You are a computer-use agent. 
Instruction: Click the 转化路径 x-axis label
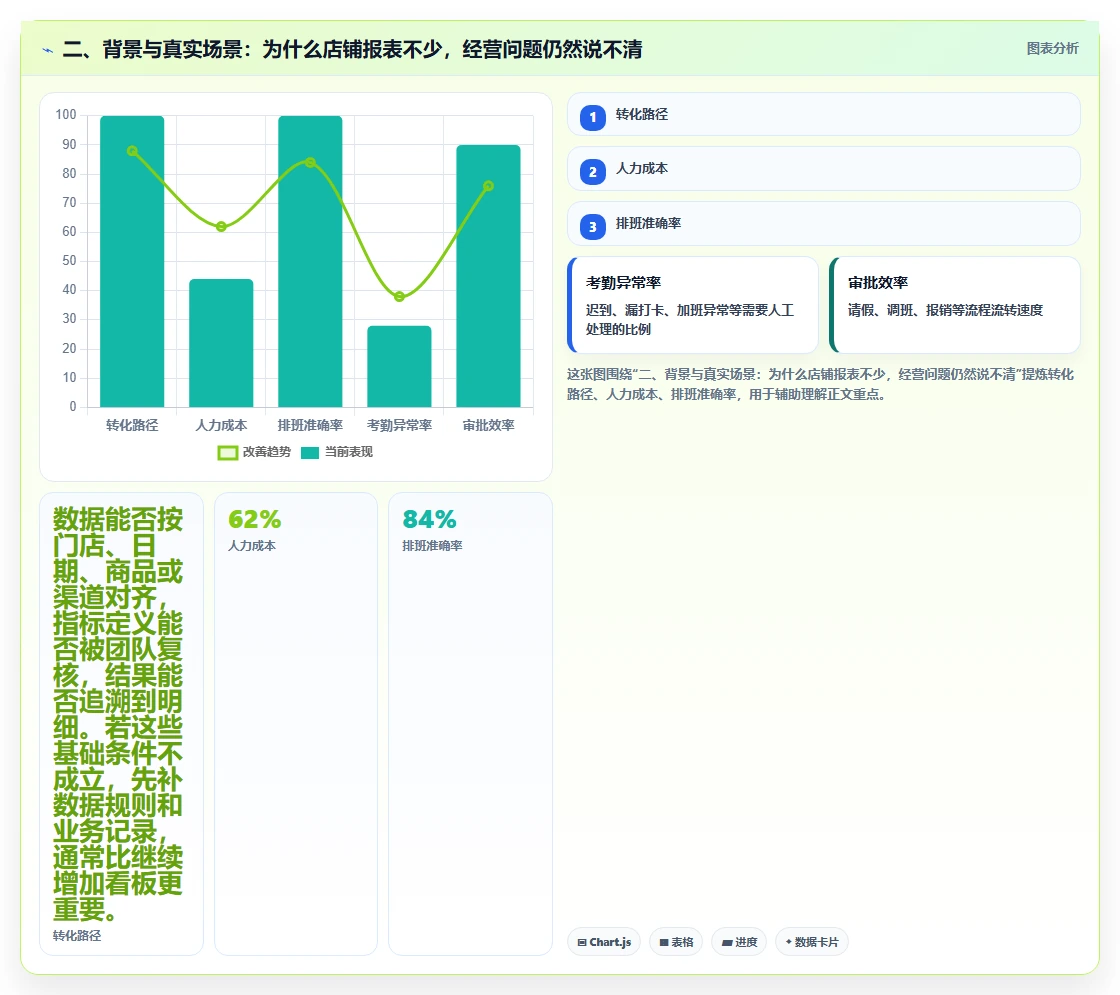tap(132, 425)
